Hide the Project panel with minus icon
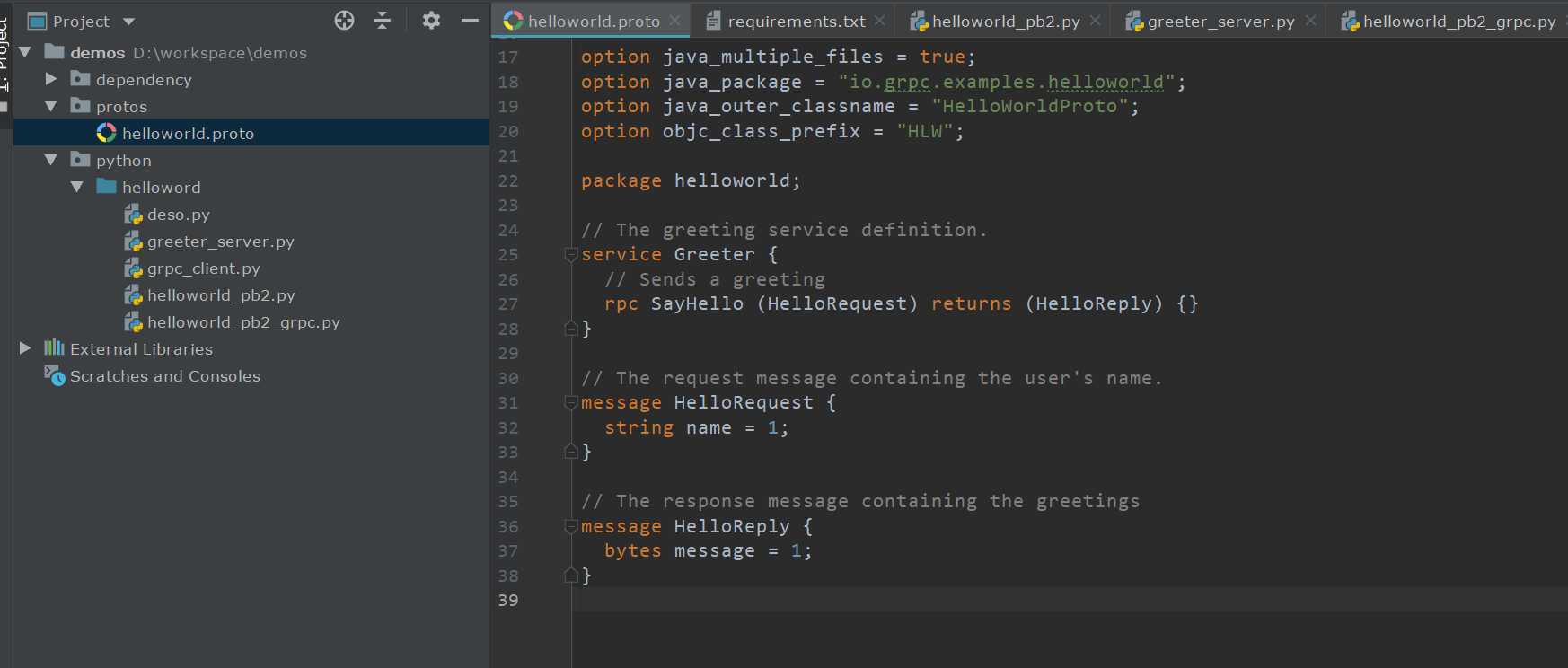The height and width of the screenshot is (668, 1568). (470, 21)
